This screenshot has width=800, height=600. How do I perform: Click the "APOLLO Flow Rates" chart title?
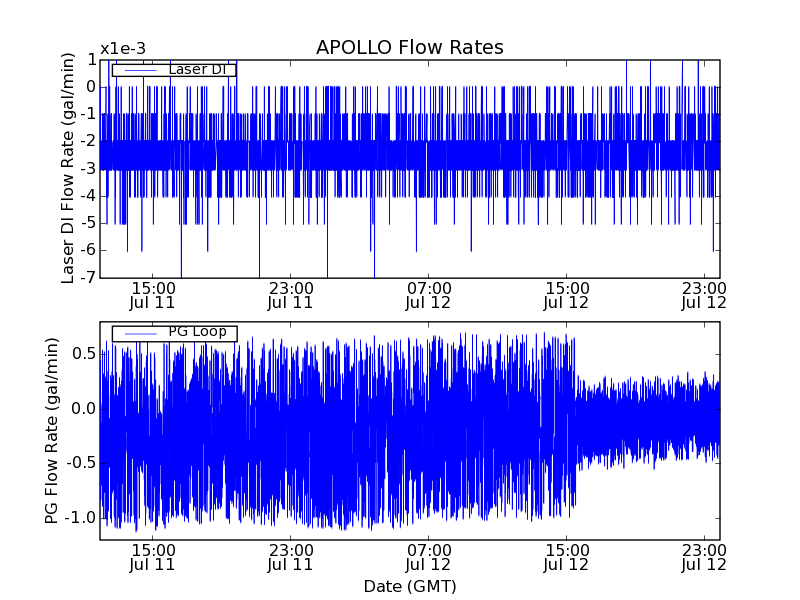(x=410, y=47)
